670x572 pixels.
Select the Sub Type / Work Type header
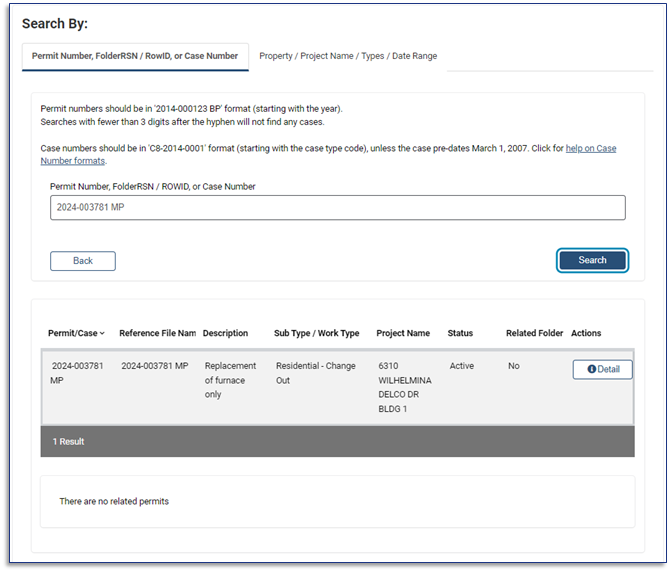click(316, 333)
